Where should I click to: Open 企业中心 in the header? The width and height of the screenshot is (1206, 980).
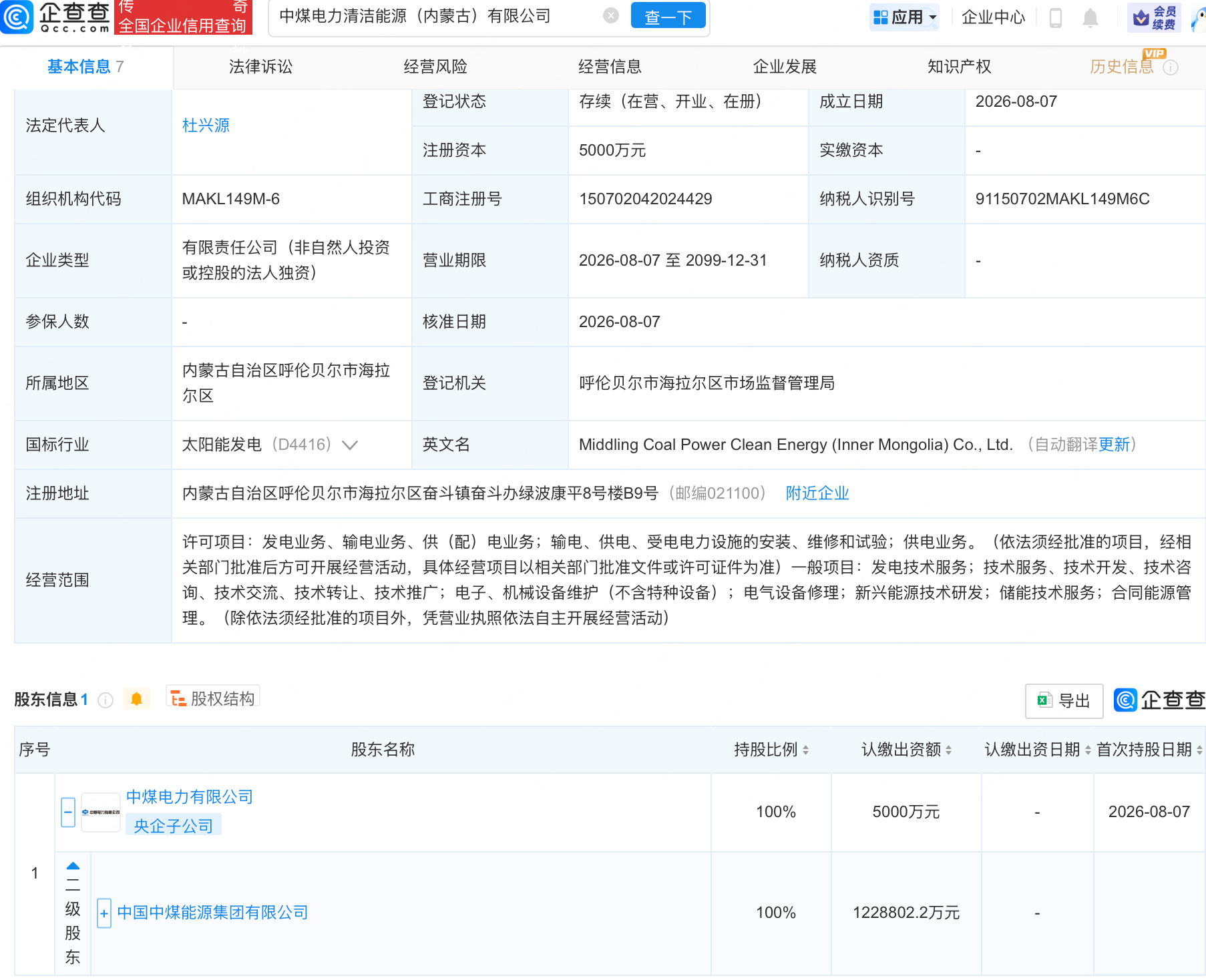993,17
